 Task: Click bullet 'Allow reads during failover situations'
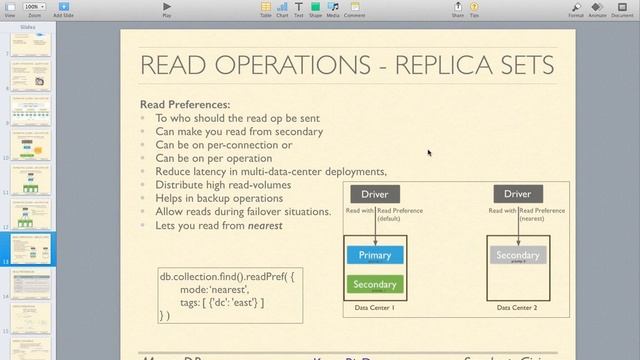pos(243,212)
